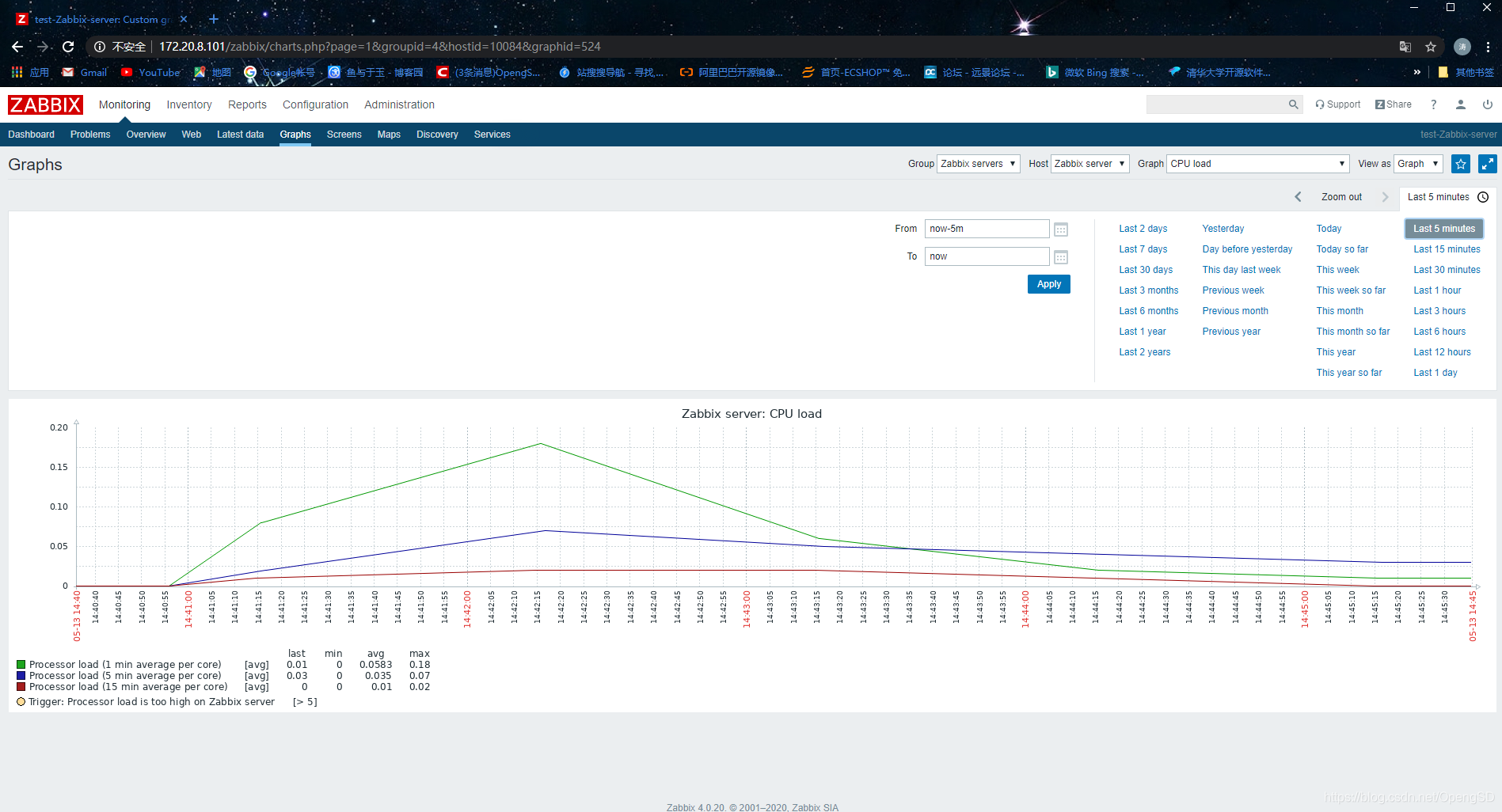The height and width of the screenshot is (812, 1502).
Task: Open calendar picker for To field
Action: (1061, 257)
